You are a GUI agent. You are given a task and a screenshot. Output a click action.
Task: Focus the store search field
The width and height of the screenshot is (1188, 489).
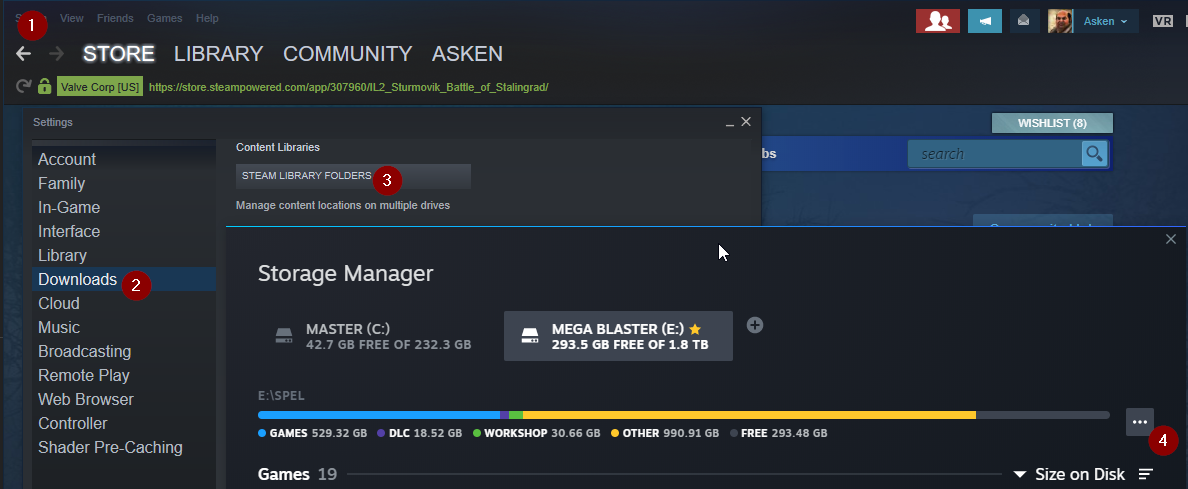[x=994, y=154]
